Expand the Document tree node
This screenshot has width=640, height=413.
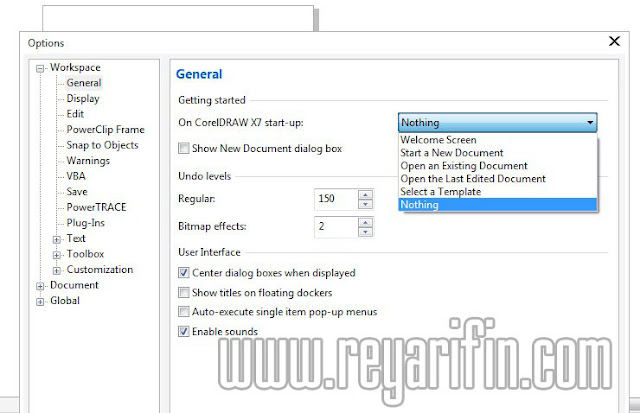(40, 286)
